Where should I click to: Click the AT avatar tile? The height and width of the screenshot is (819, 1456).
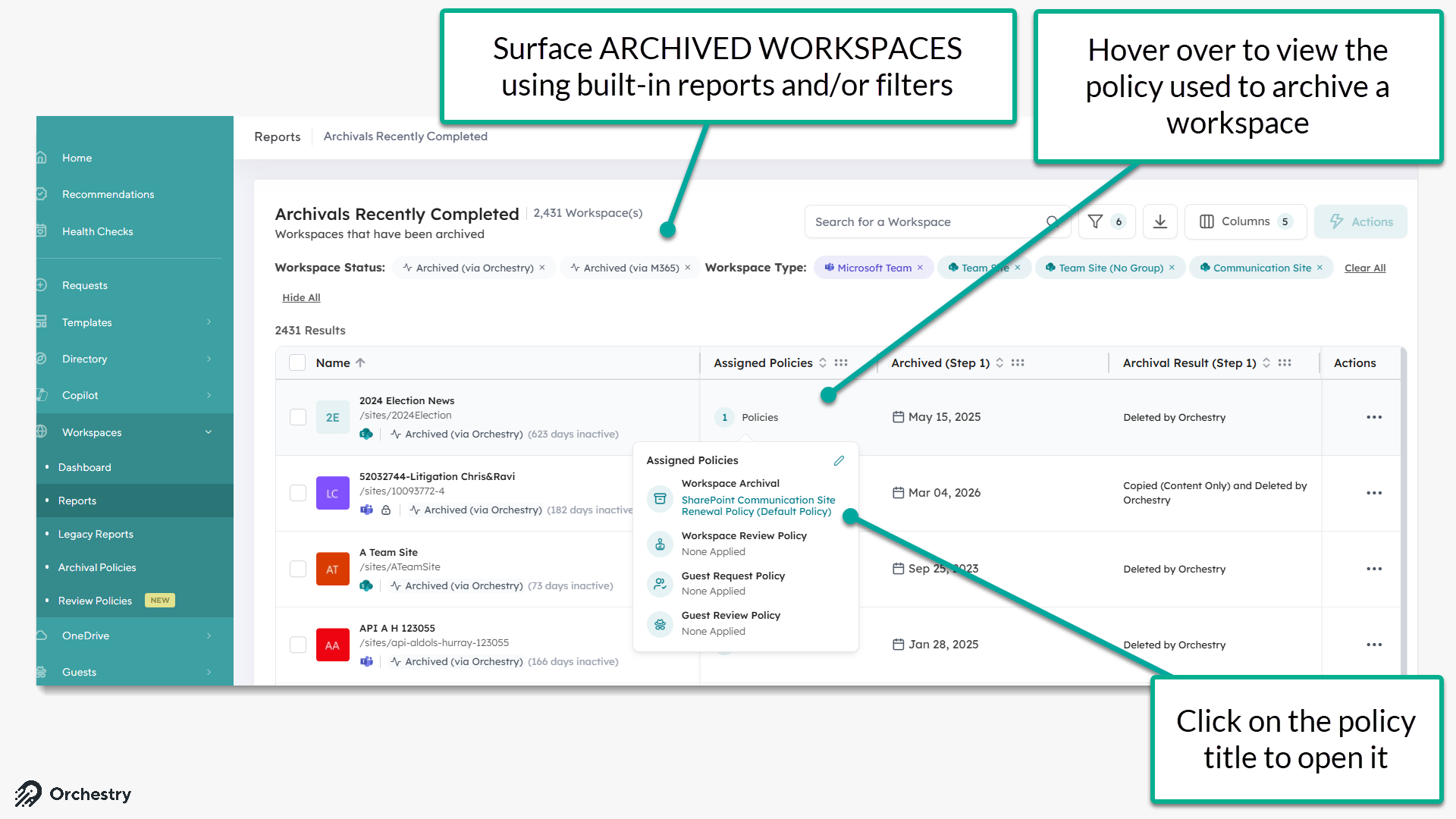point(332,569)
